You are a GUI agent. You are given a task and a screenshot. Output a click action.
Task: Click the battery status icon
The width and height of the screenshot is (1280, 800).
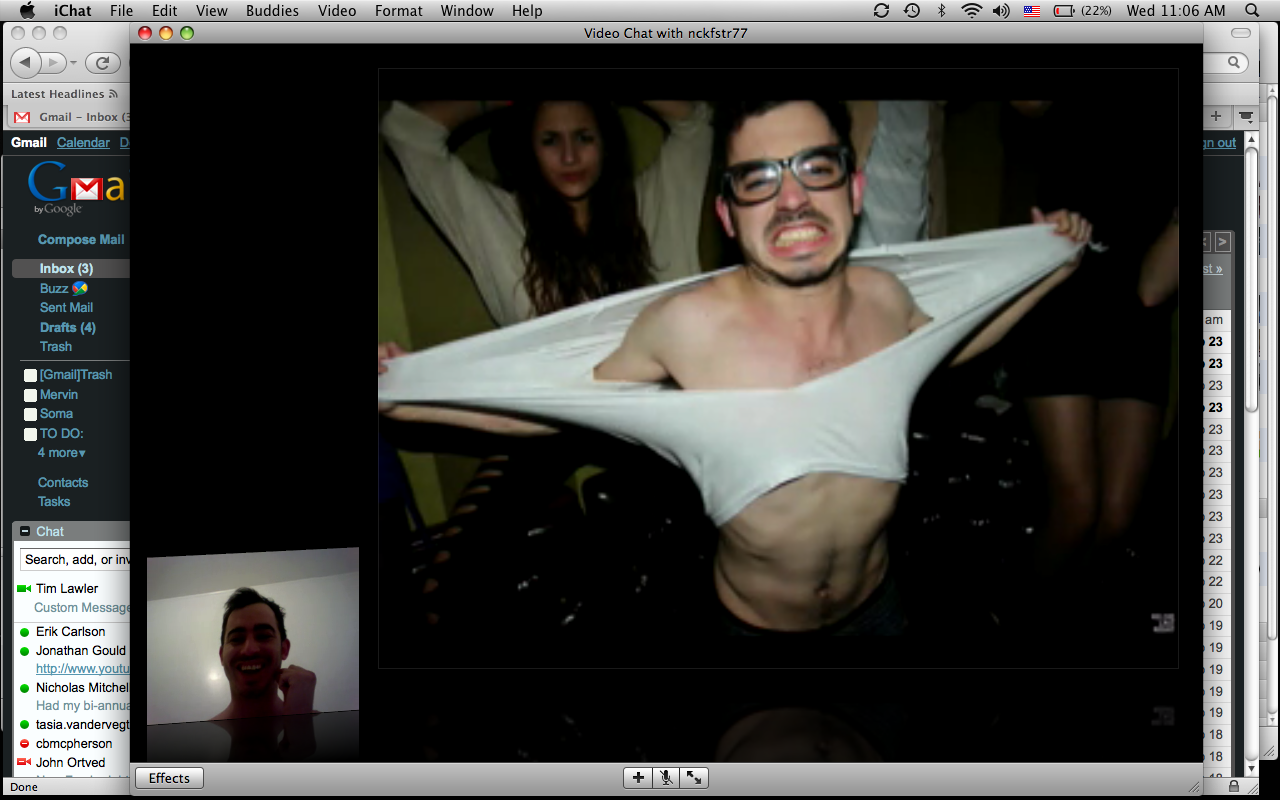(1064, 11)
